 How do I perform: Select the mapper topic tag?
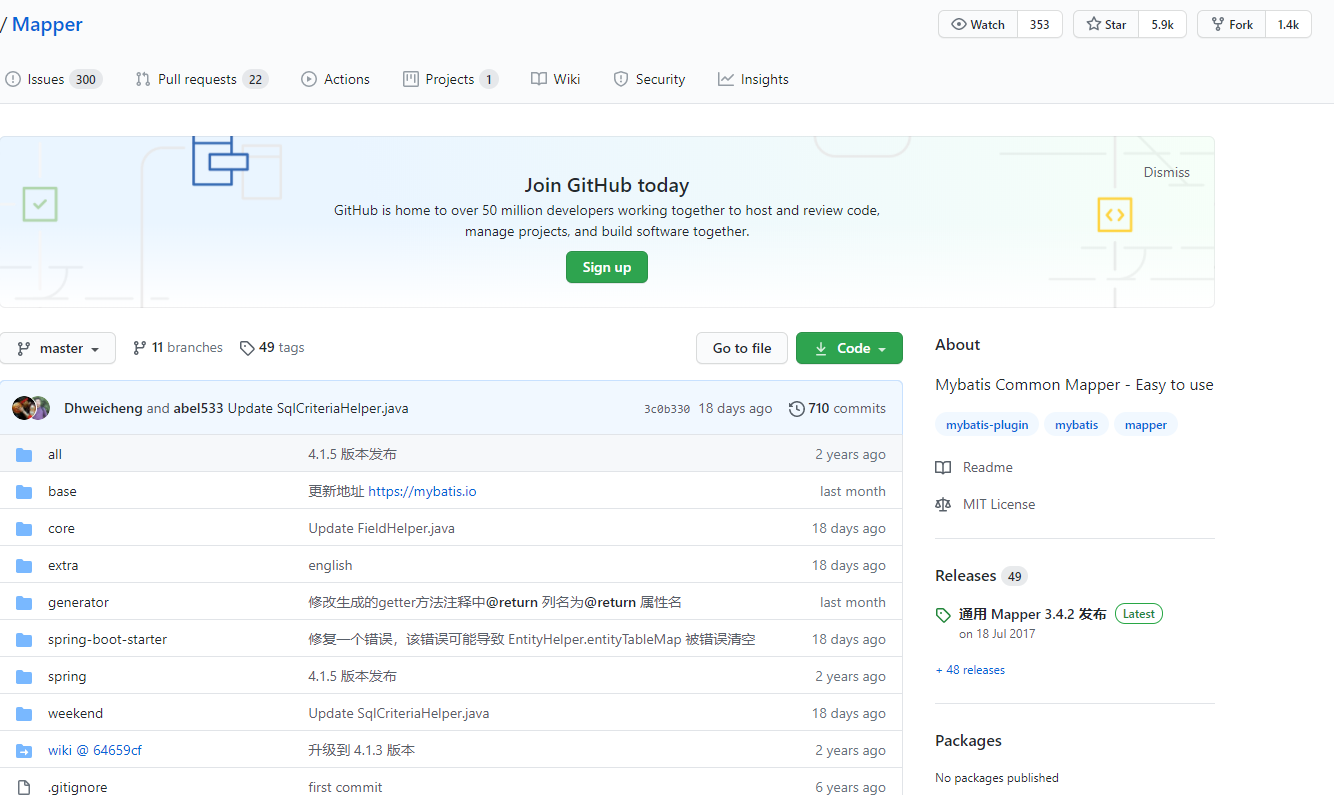coord(1146,425)
